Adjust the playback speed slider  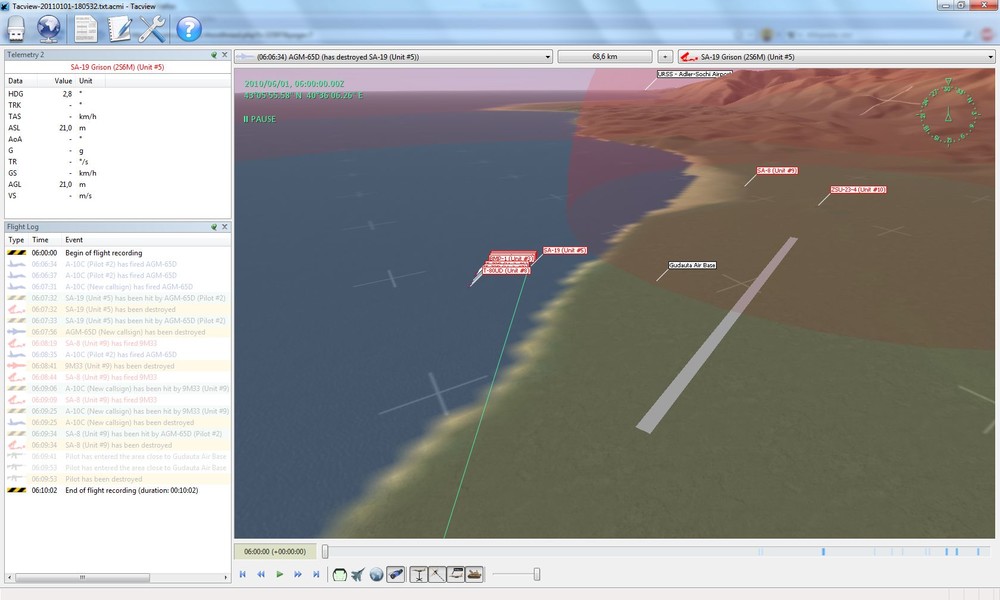[536, 574]
